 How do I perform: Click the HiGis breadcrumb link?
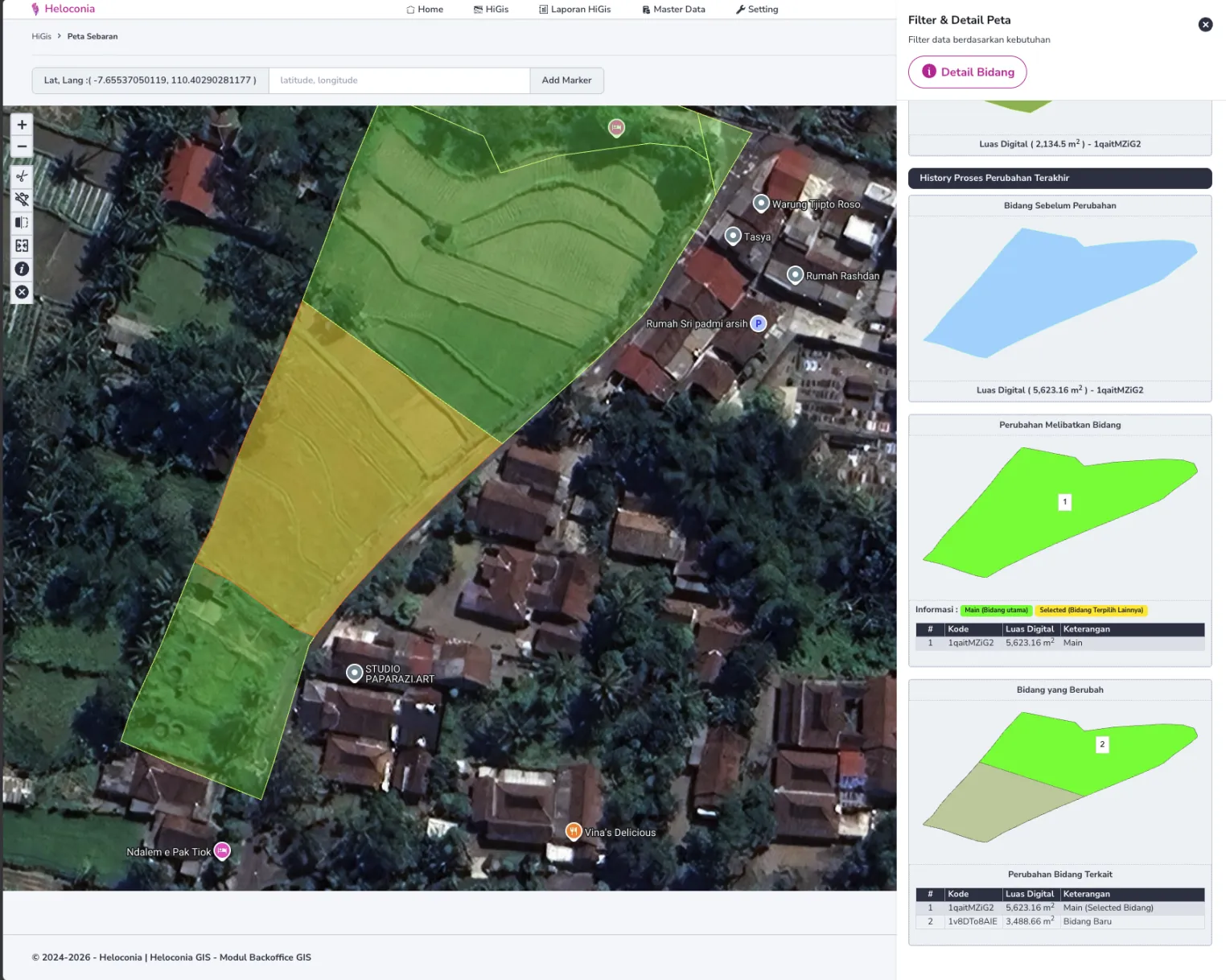(x=41, y=36)
